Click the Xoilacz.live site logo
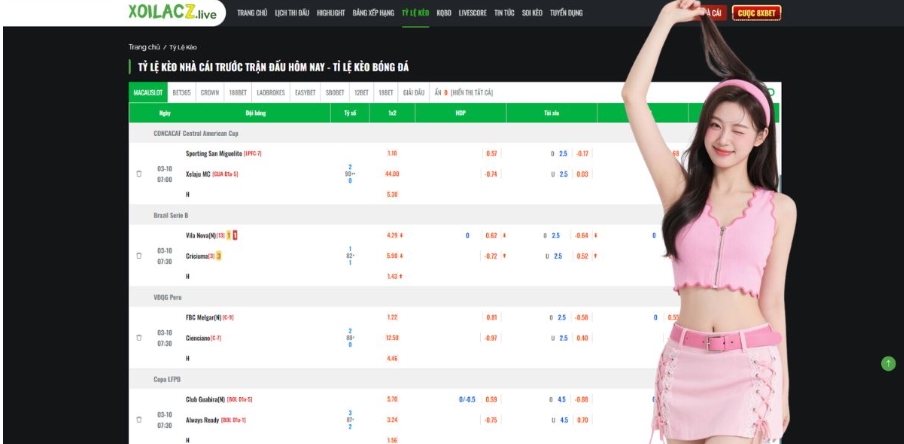The height and width of the screenshot is (444, 904). [x=172, y=13]
